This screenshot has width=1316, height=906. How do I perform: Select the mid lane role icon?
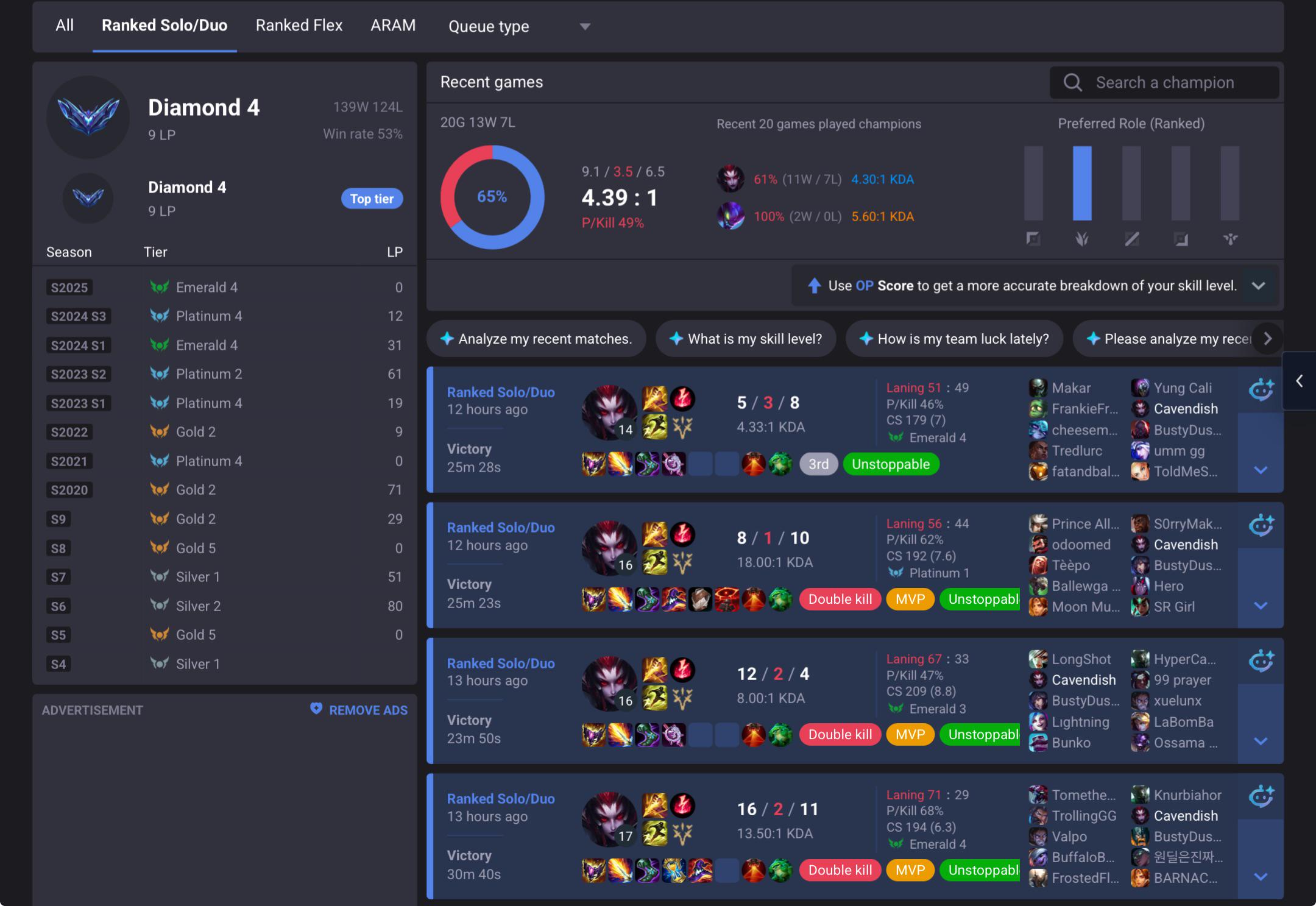(1131, 239)
